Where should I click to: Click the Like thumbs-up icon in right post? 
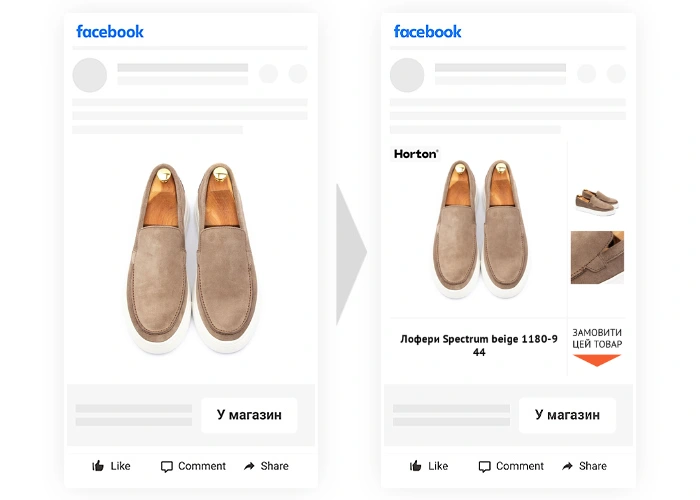(416, 466)
